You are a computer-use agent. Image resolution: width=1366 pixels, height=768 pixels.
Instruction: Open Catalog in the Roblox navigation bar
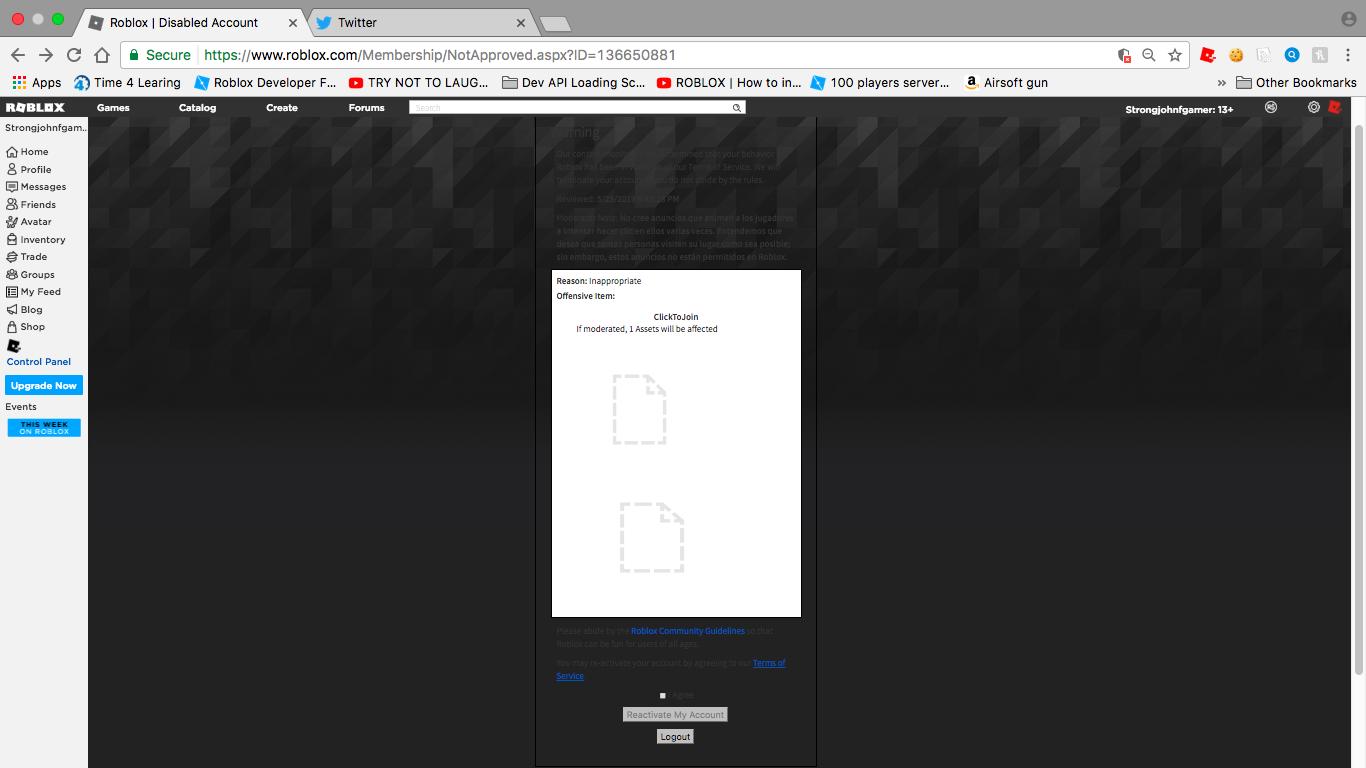coord(197,108)
